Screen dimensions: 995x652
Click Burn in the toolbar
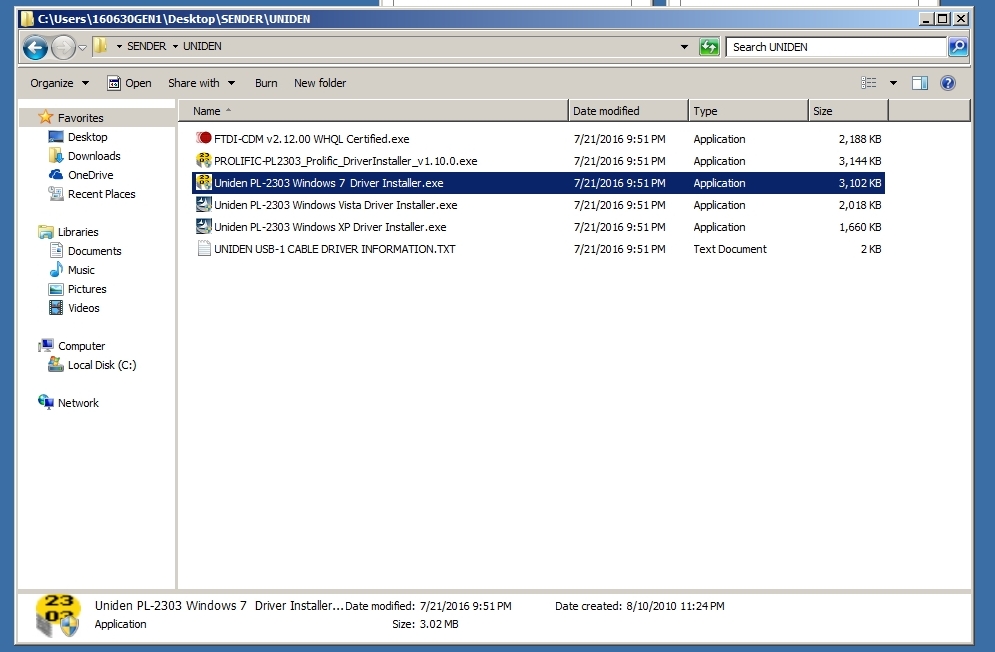point(266,83)
